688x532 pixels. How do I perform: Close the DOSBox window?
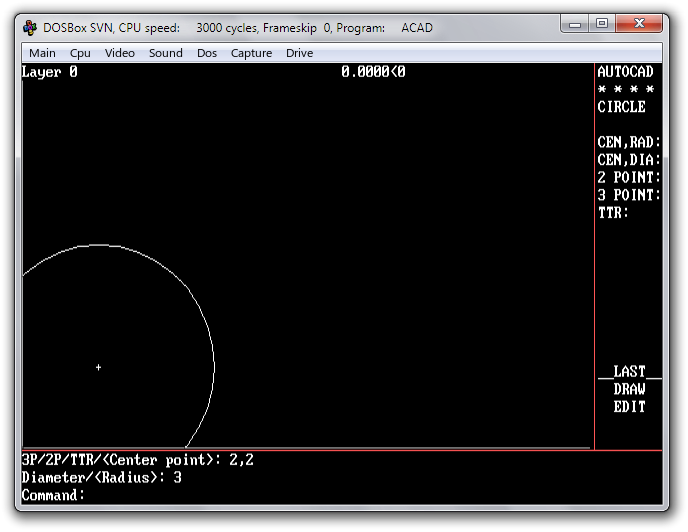tap(639, 24)
